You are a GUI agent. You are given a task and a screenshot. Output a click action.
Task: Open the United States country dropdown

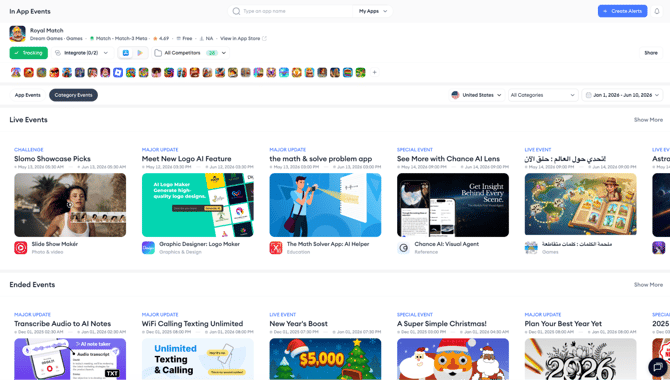click(x=476, y=95)
